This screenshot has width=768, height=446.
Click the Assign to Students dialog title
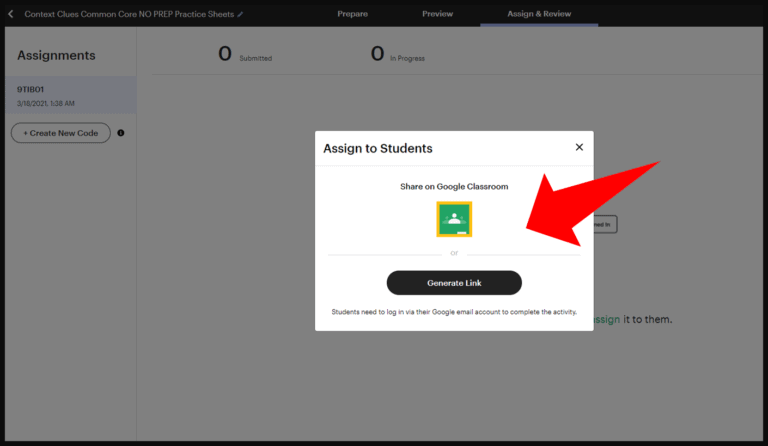(378, 148)
